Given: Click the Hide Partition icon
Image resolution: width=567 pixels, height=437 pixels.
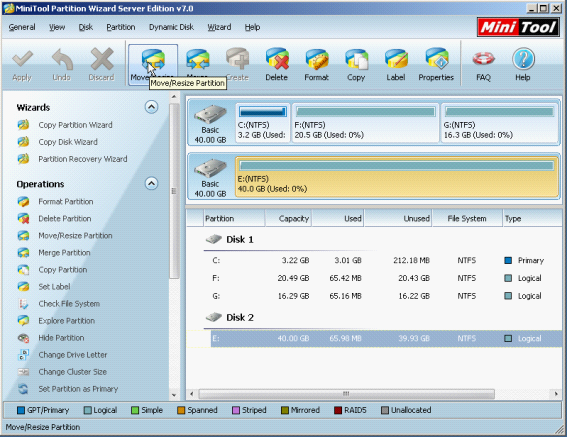Looking at the screenshot, I should coord(24,338).
